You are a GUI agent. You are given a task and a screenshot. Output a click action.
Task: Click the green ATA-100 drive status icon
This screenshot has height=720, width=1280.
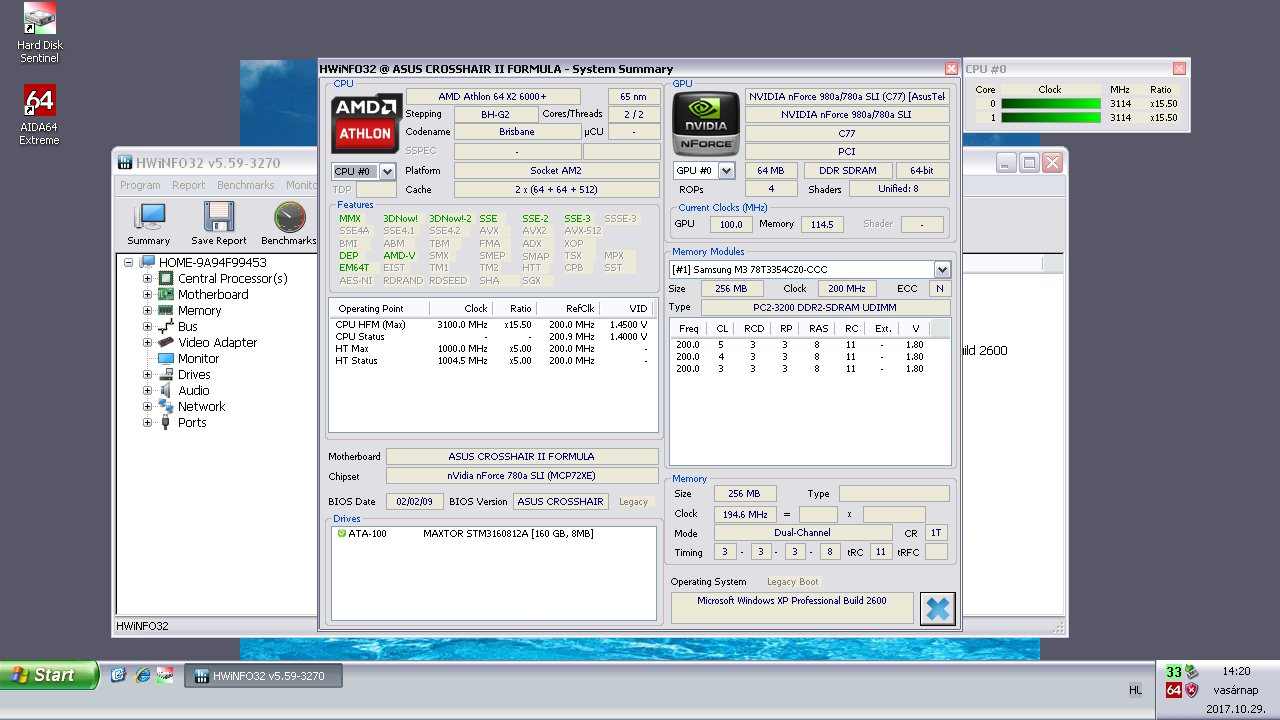[x=342, y=533]
